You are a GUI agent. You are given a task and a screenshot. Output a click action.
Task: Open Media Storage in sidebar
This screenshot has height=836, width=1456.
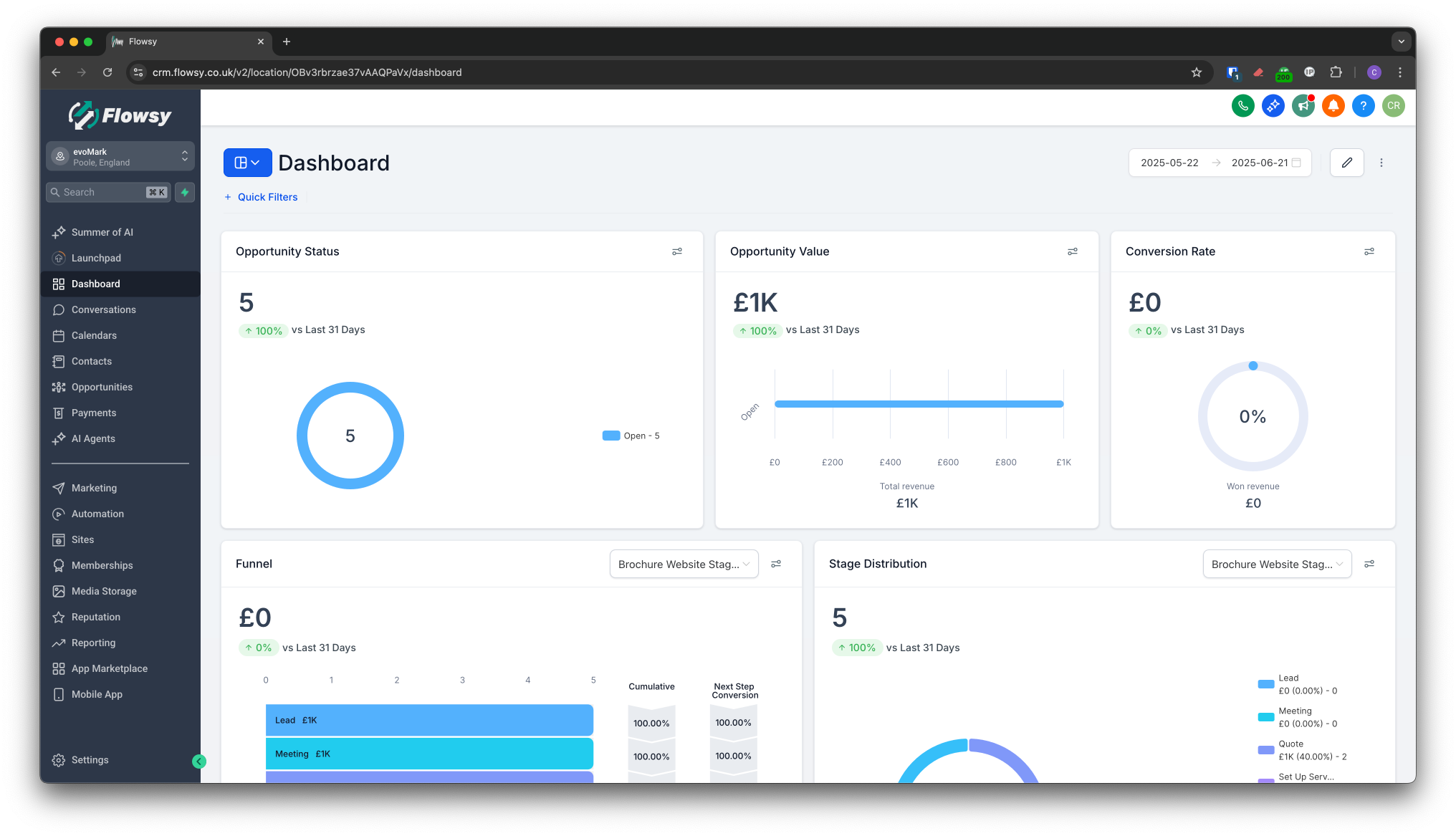coord(120,591)
